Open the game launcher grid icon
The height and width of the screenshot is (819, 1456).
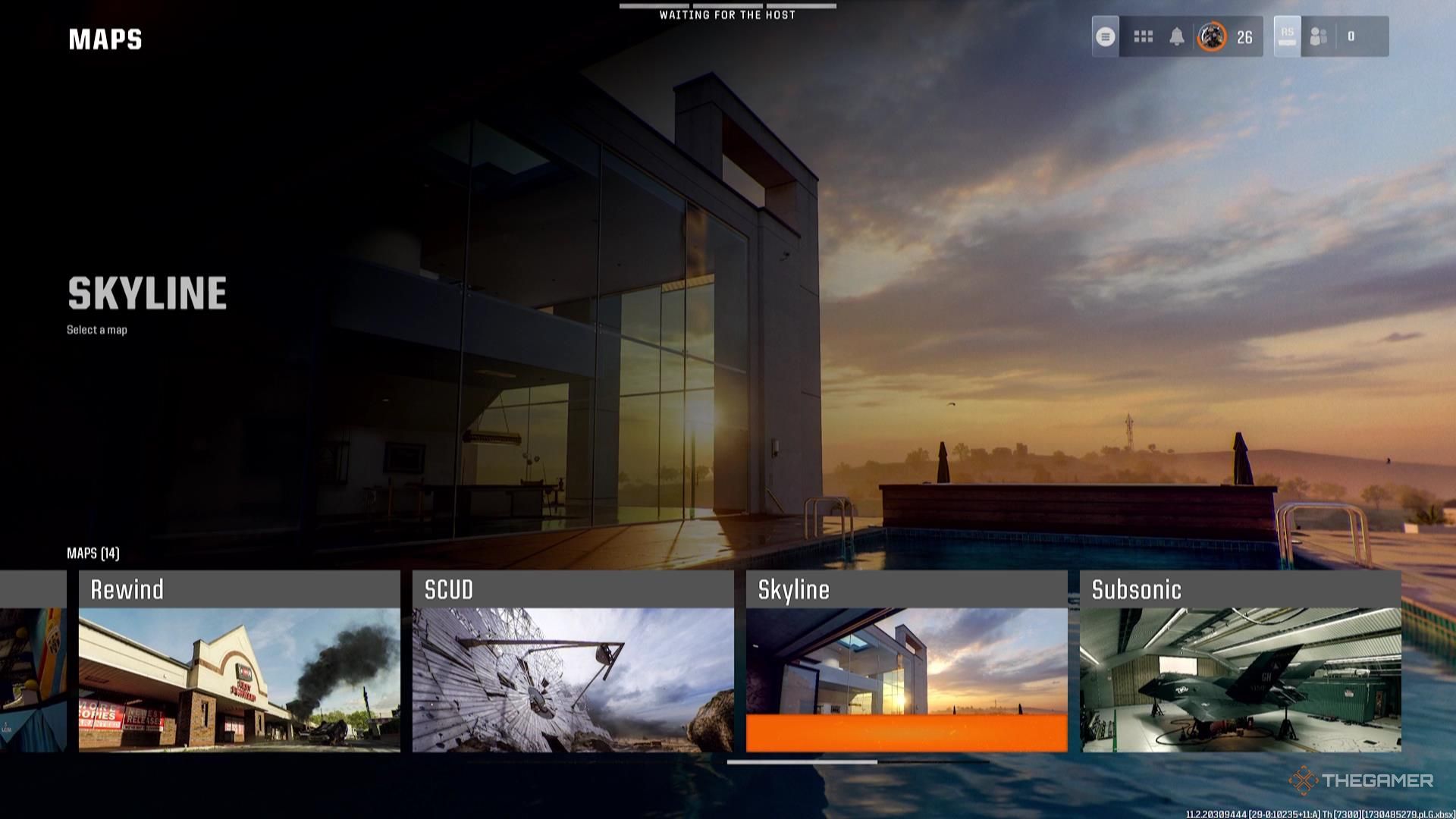(1143, 36)
